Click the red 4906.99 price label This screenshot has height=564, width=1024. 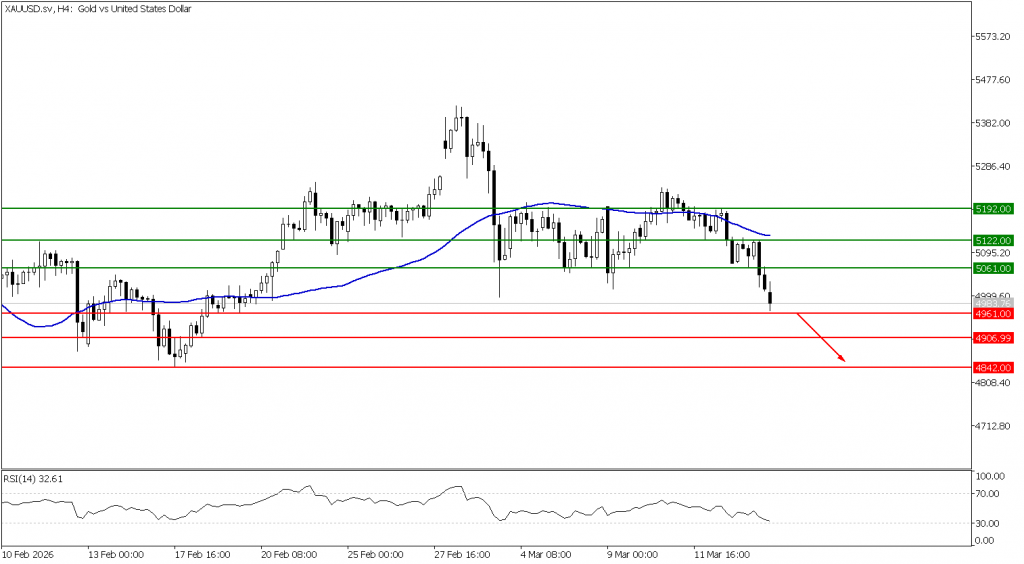tap(993, 338)
